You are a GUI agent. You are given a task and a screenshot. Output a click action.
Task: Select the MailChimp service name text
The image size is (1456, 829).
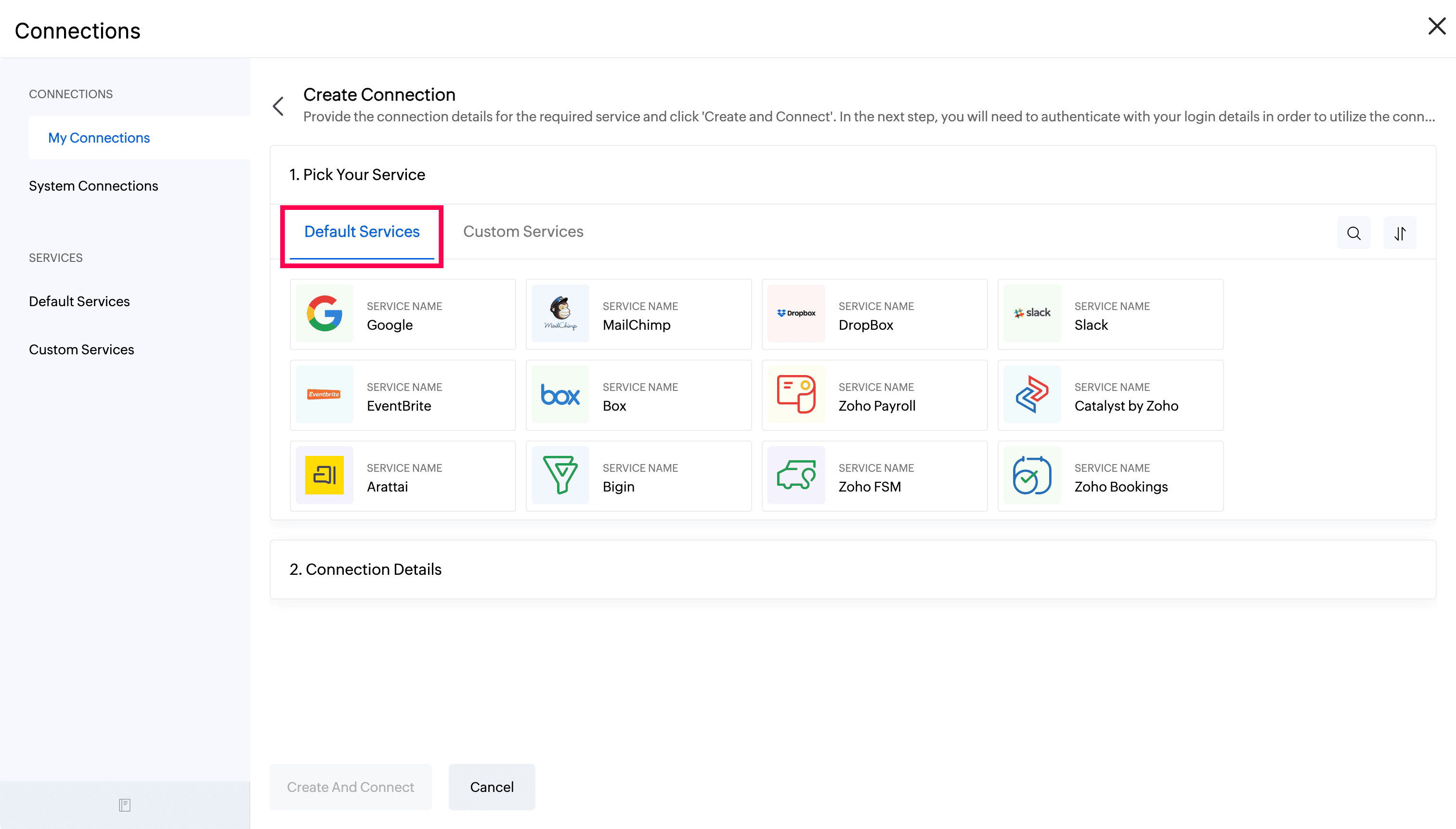click(x=637, y=325)
